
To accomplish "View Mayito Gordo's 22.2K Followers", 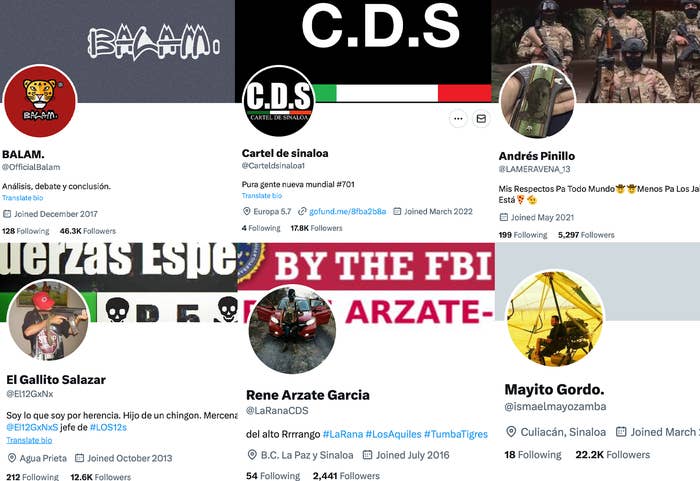I will 612,455.
